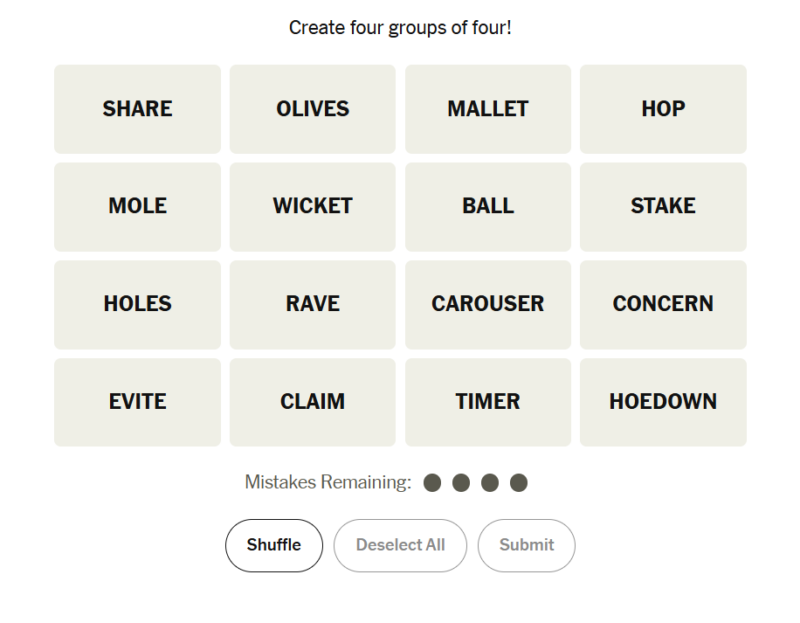Pick the OLIVES tile

[x=312, y=109]
